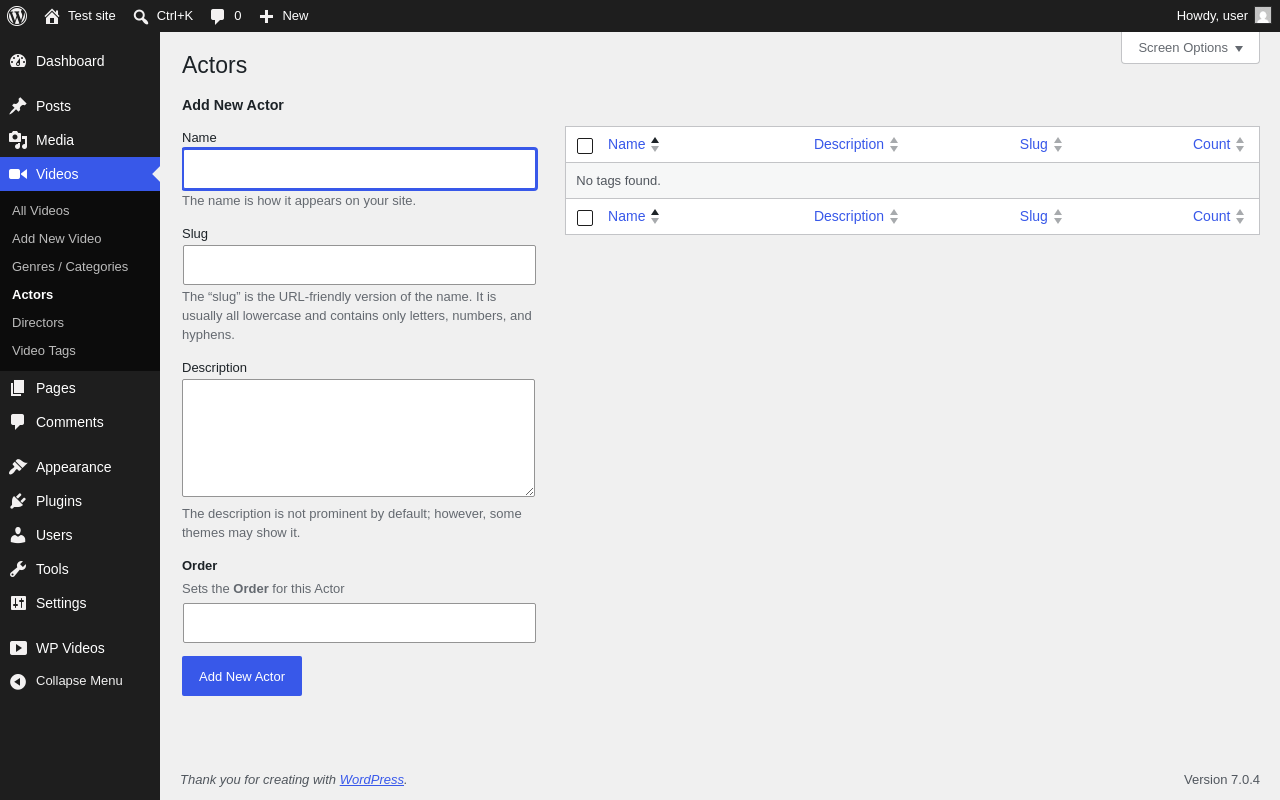This screenshot has height=800, width=1280.
Task: Open the WordPress logo menu
Action: tap(17, 16)
